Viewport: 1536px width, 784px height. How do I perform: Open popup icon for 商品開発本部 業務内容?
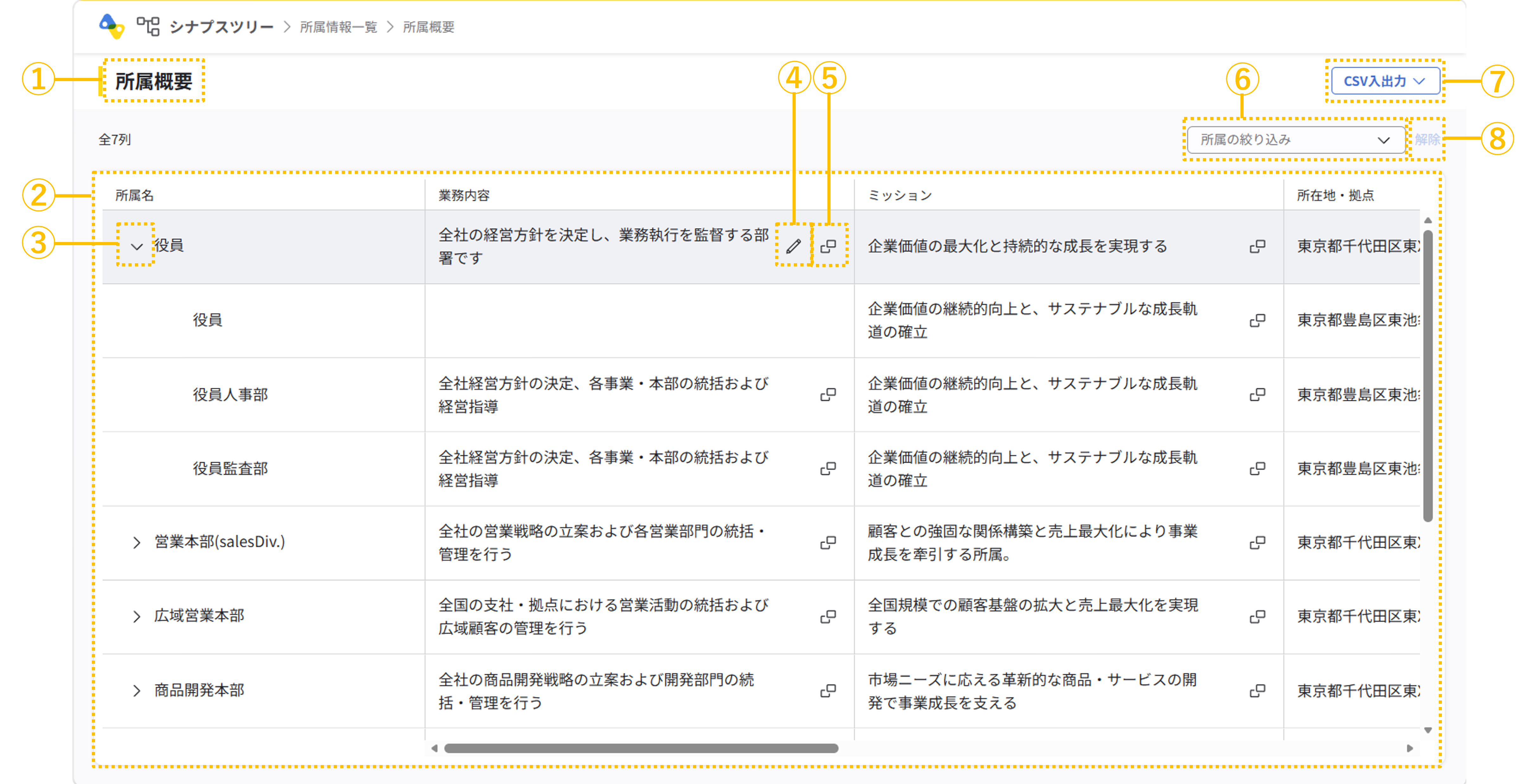point(828,691)
